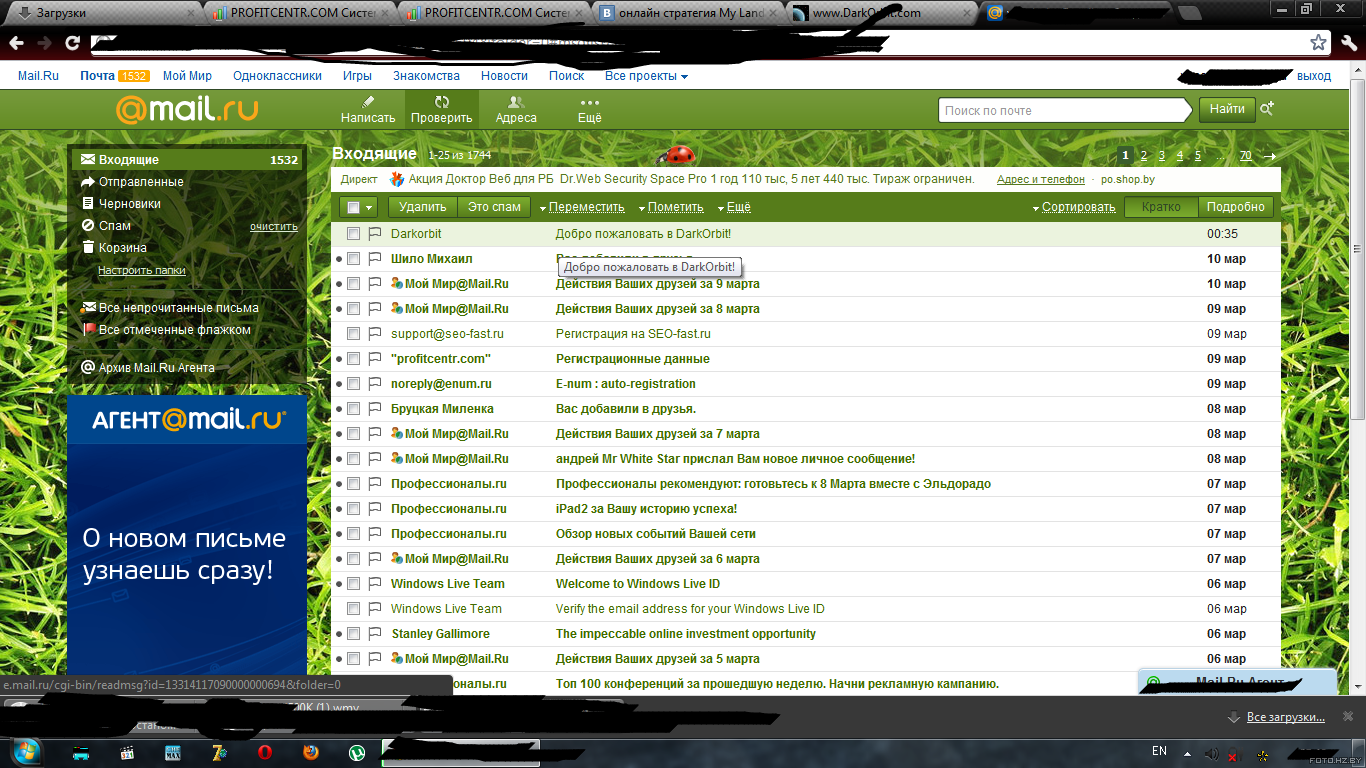The image size is (1366, 768).
Task: Click the EN language indicator
Action: click(1159, 751)
